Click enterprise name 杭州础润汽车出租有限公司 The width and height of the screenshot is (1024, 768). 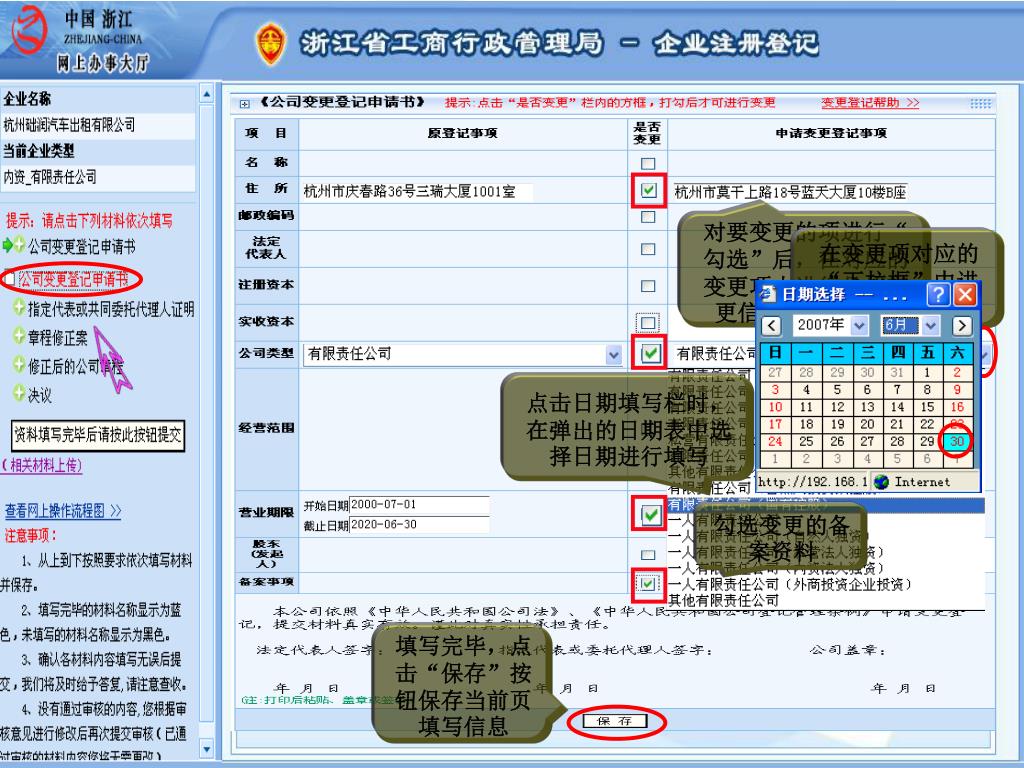69,125
